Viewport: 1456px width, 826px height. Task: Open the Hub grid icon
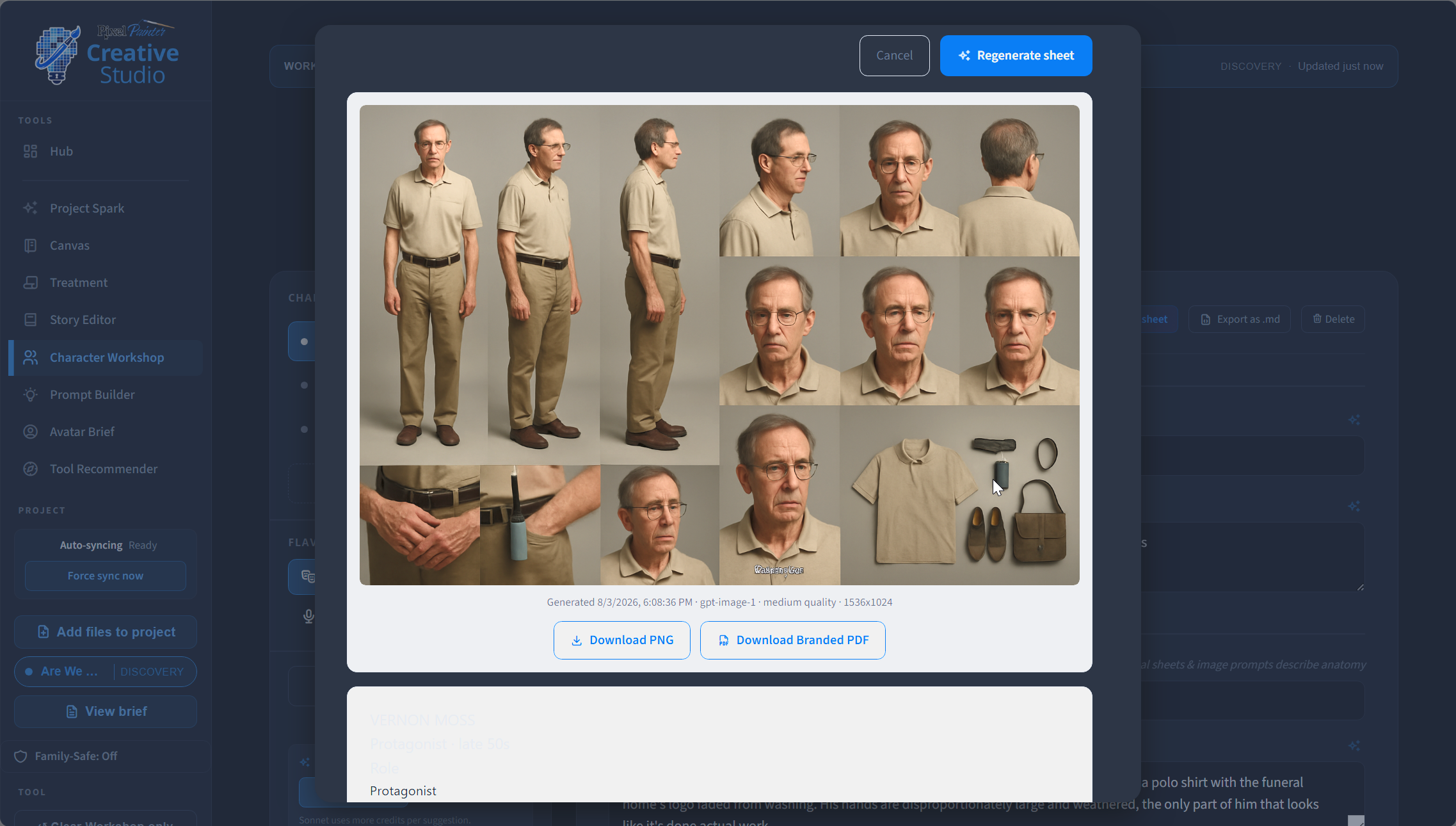(30, 151)
